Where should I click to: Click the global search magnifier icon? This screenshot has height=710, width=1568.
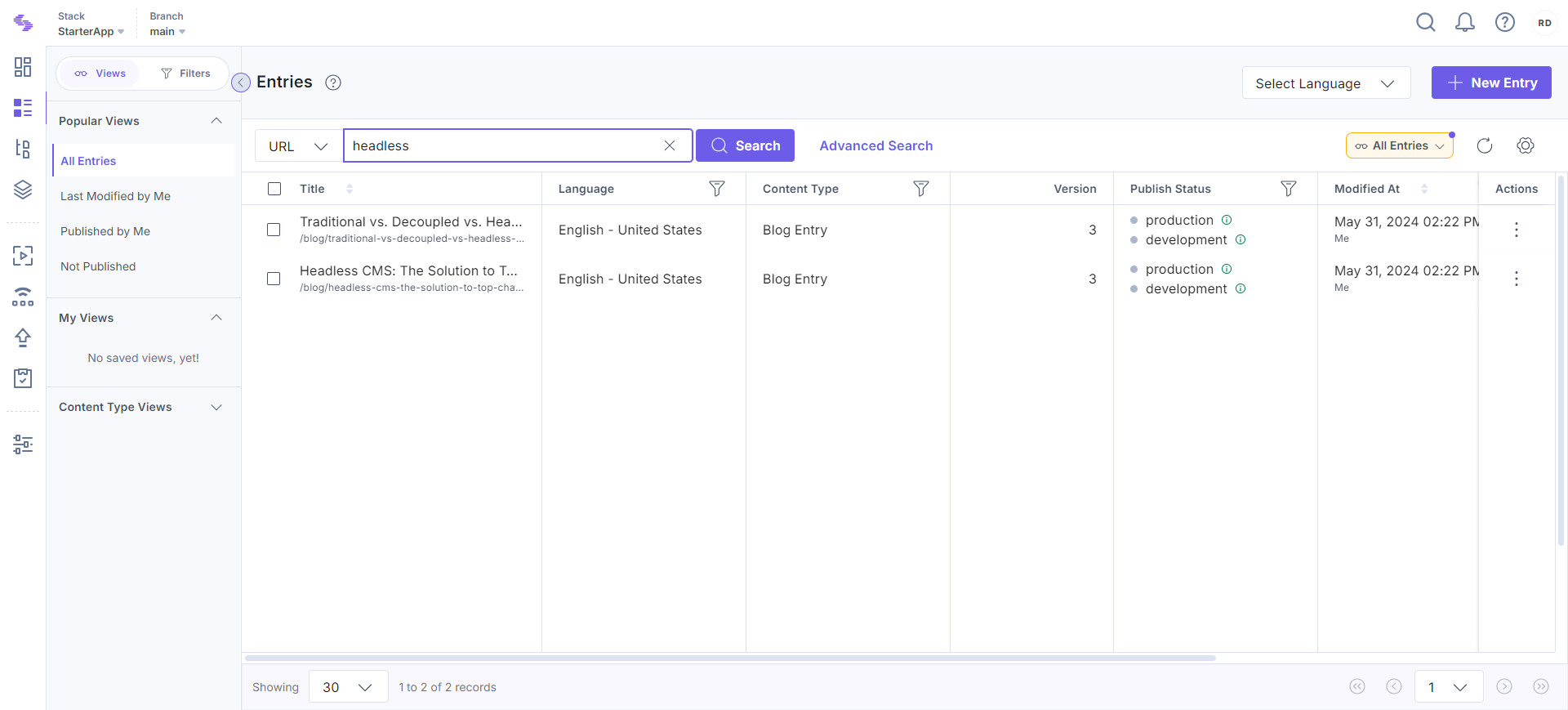pos(1426,23)
